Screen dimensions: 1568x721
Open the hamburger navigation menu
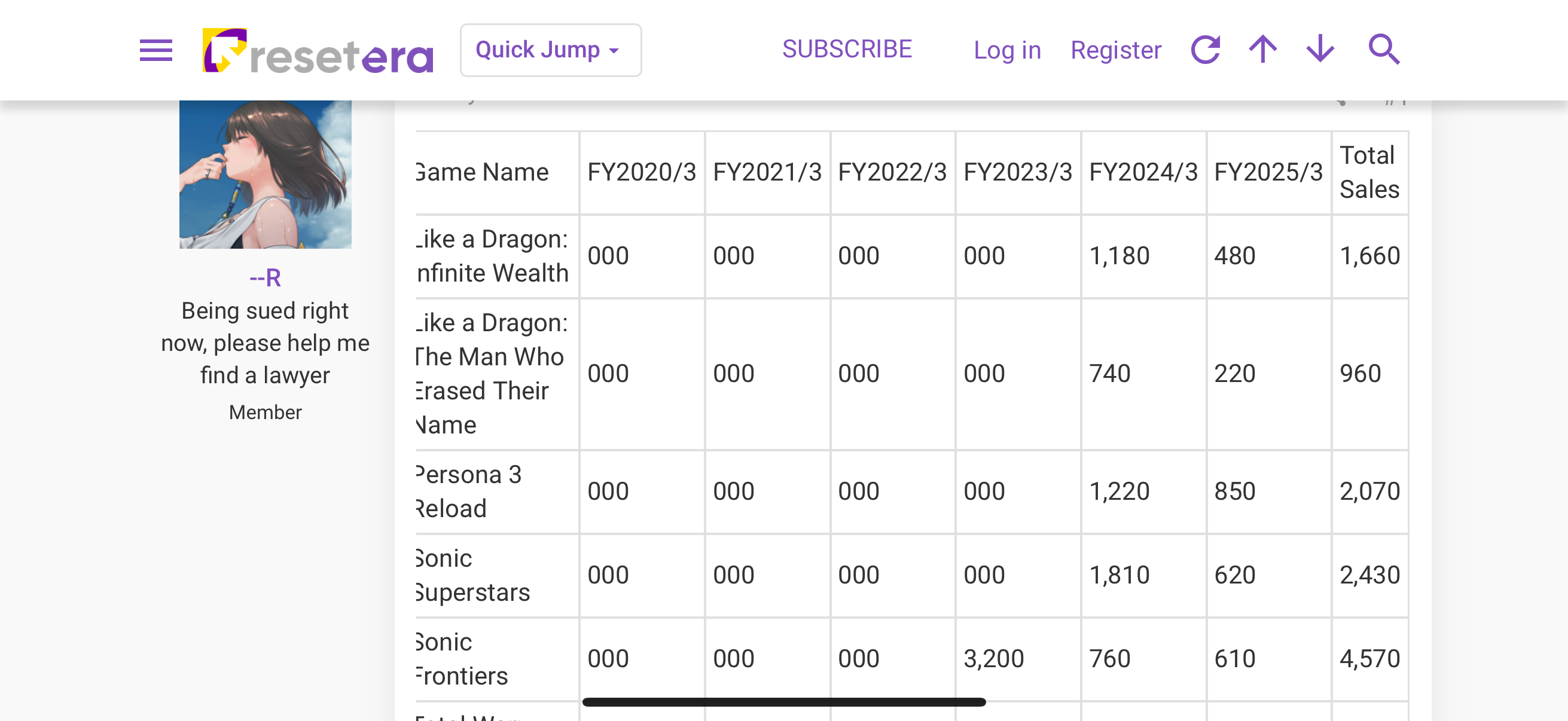(x=156, y=50)
